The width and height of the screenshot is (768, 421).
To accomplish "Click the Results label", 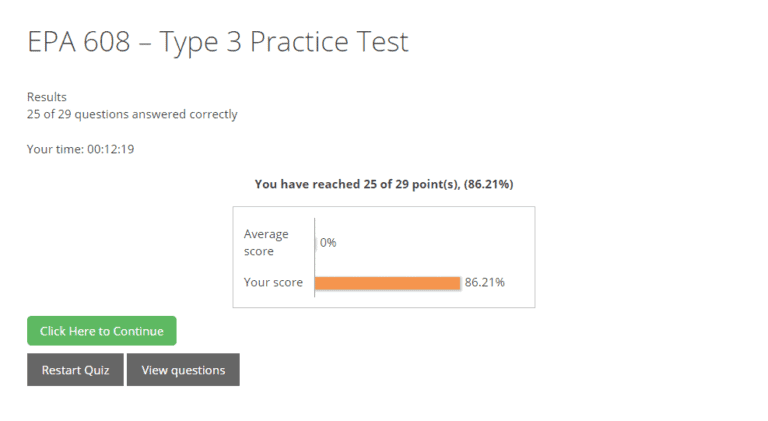I will click(x=47, y=97).
